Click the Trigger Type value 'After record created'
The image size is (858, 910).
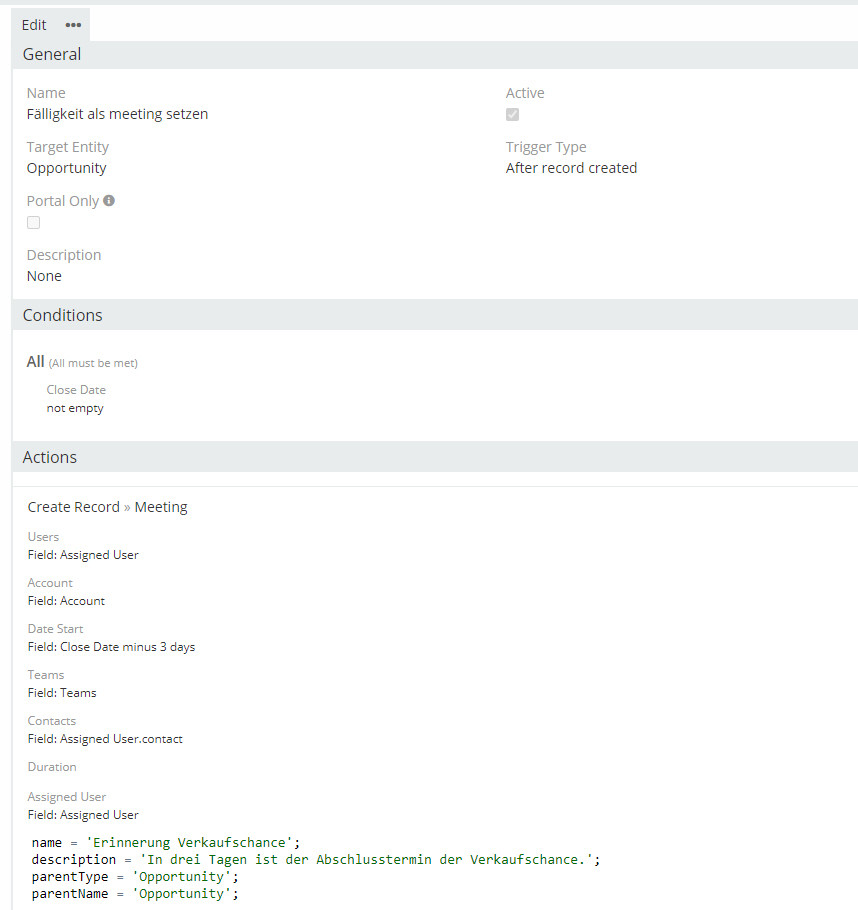pos(571,168)
